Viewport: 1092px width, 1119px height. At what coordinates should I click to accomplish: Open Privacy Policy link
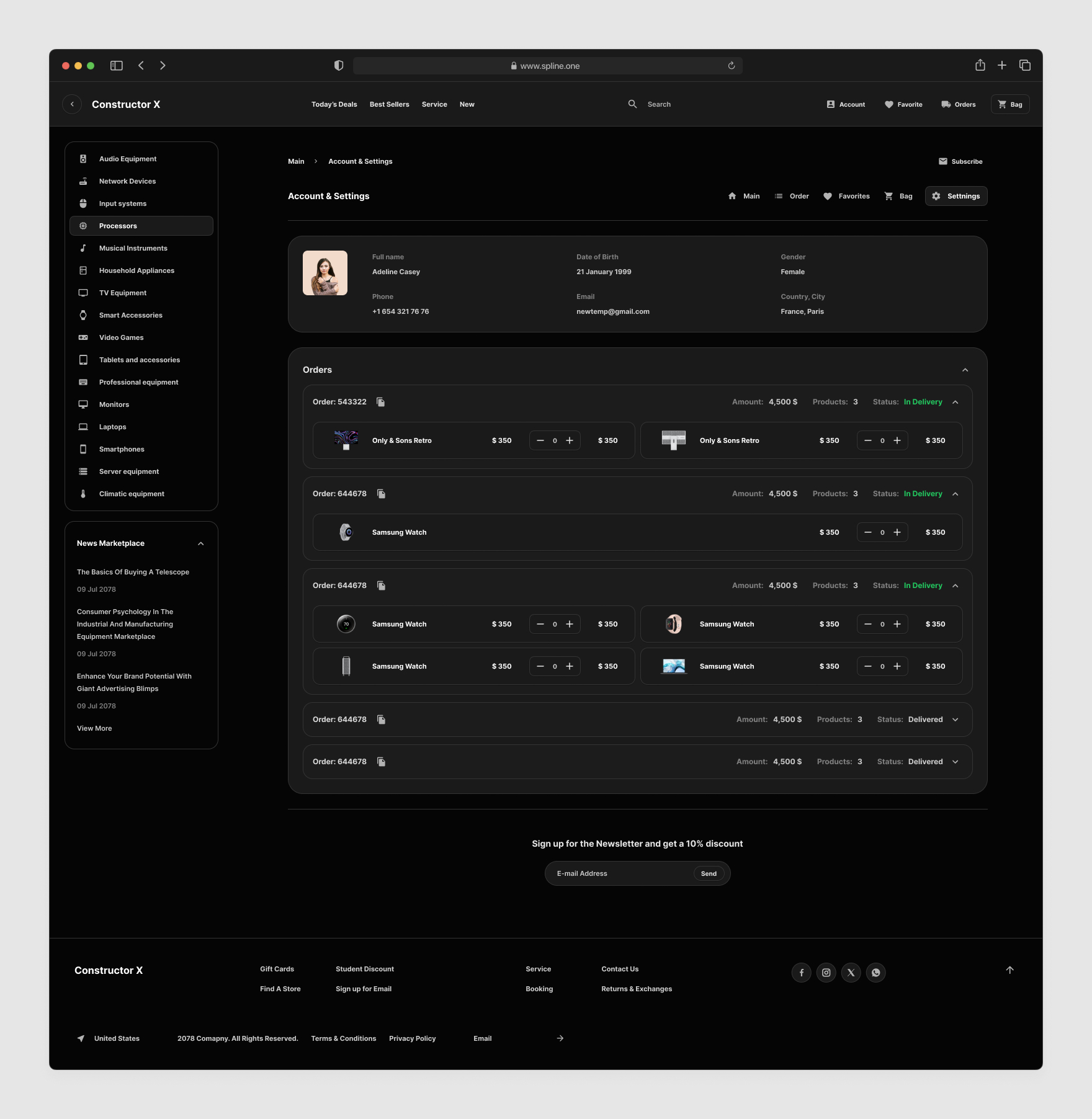[x=413, y=1038]
